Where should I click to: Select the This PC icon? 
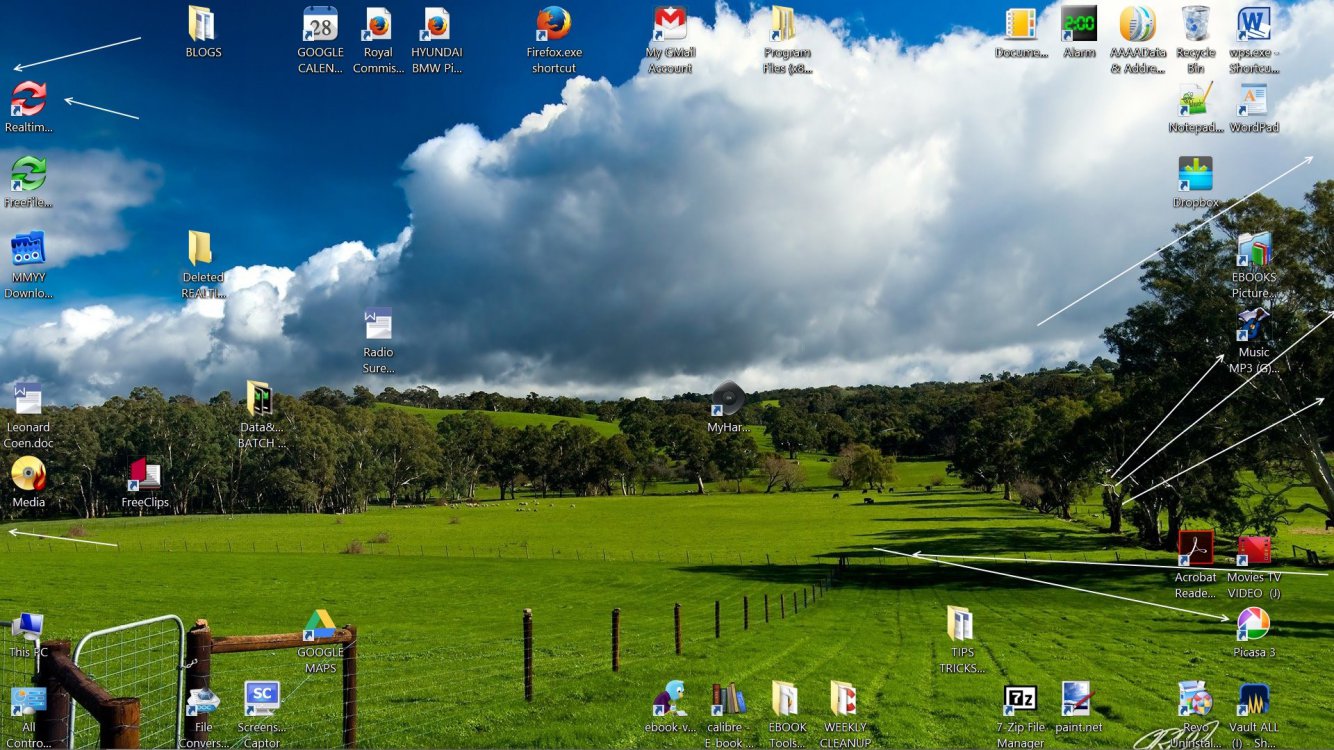[28, 627]
